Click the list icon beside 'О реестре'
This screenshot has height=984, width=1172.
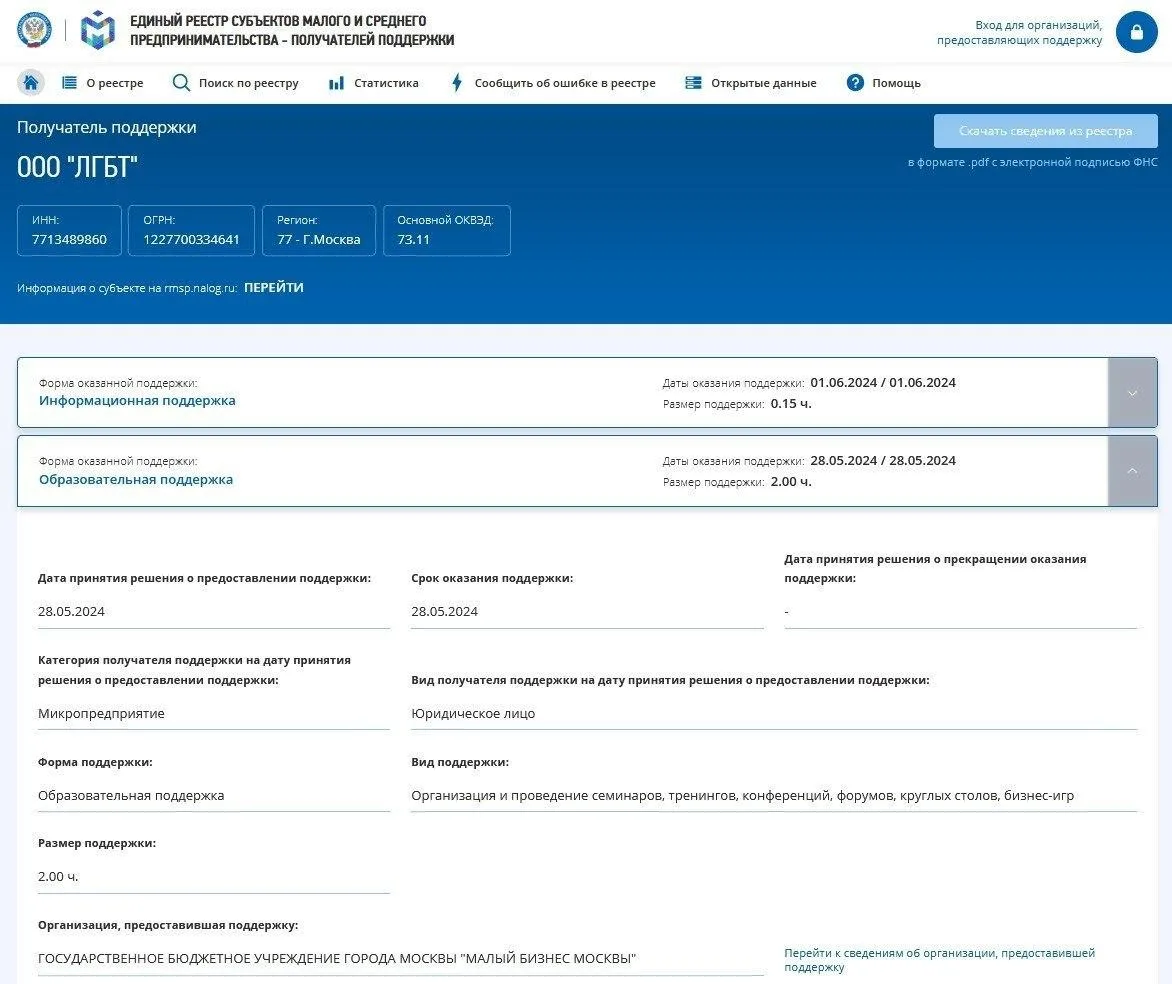69,82
